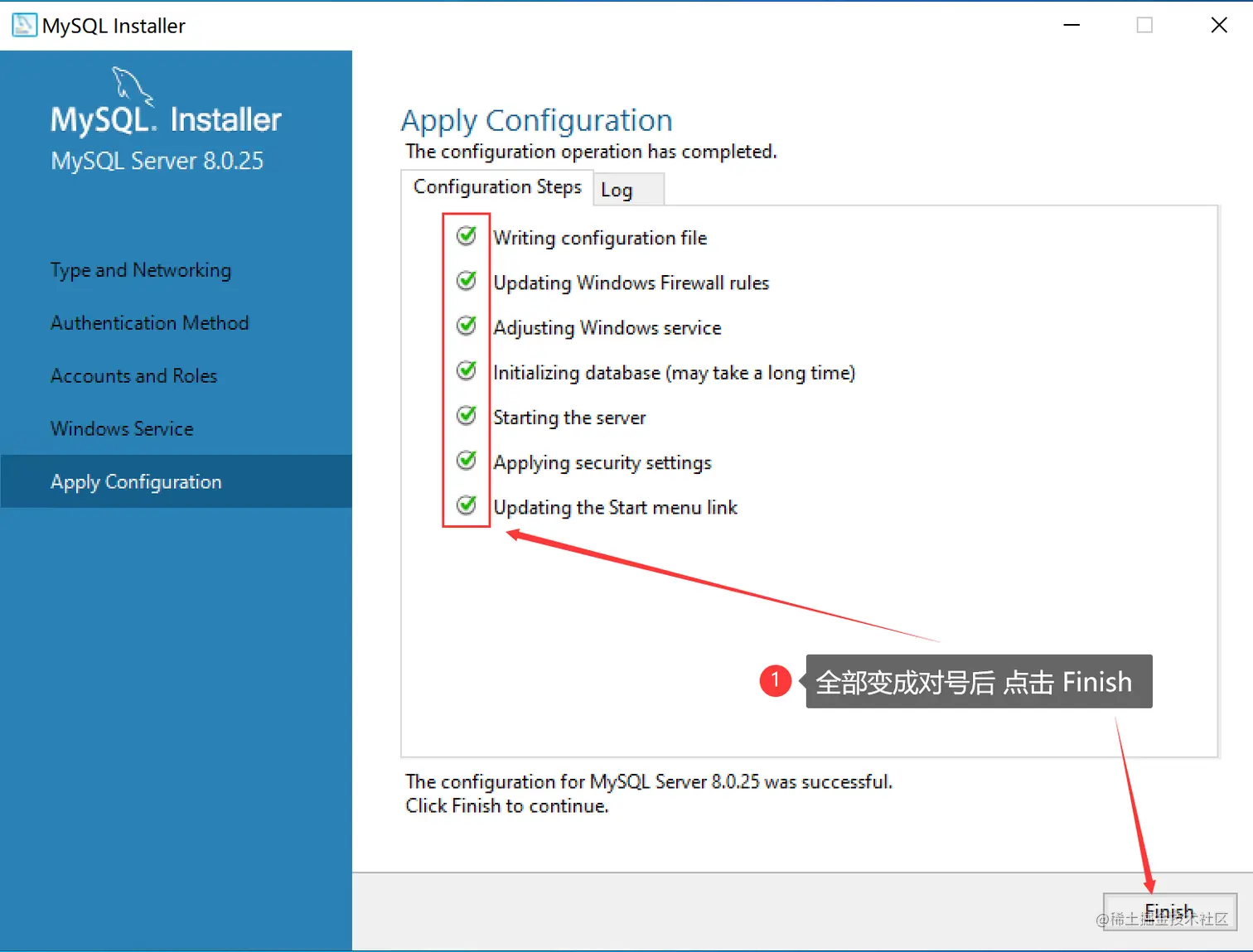Click the green check next to Starting the server

(x=467, y=415)
